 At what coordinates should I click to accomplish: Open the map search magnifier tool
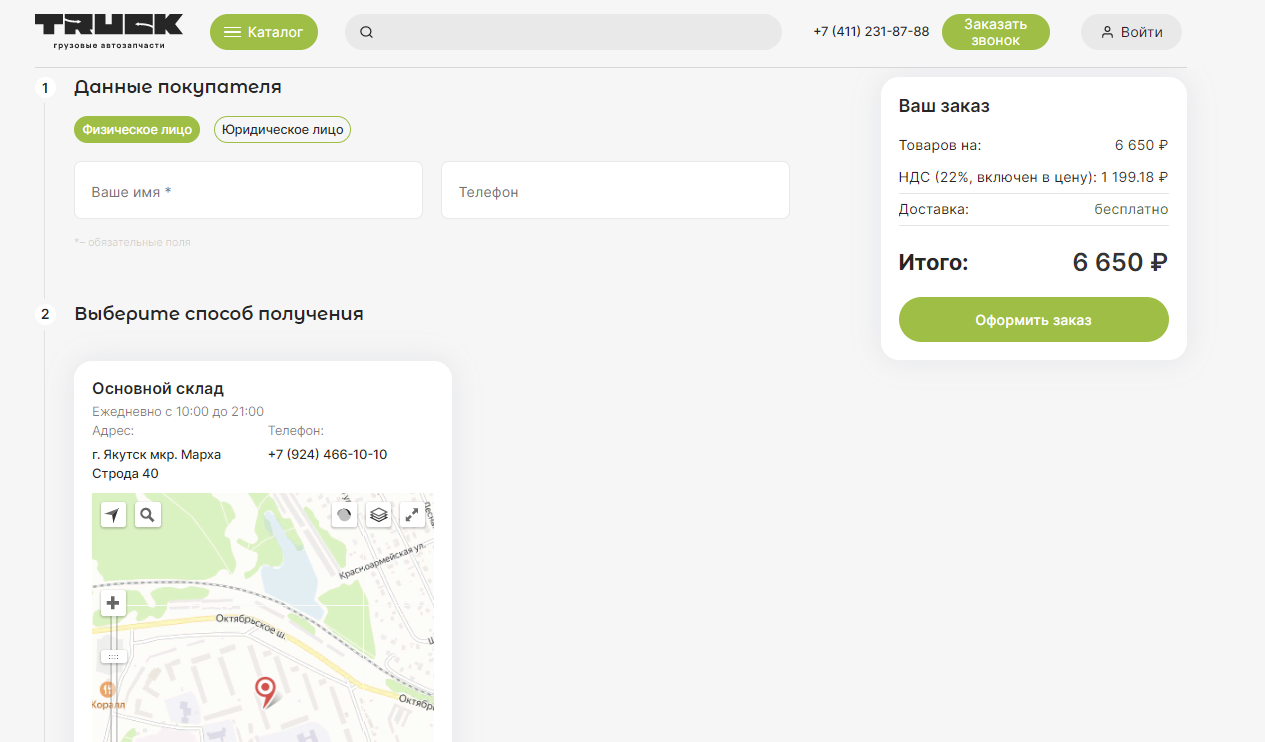tap(147, 515)
